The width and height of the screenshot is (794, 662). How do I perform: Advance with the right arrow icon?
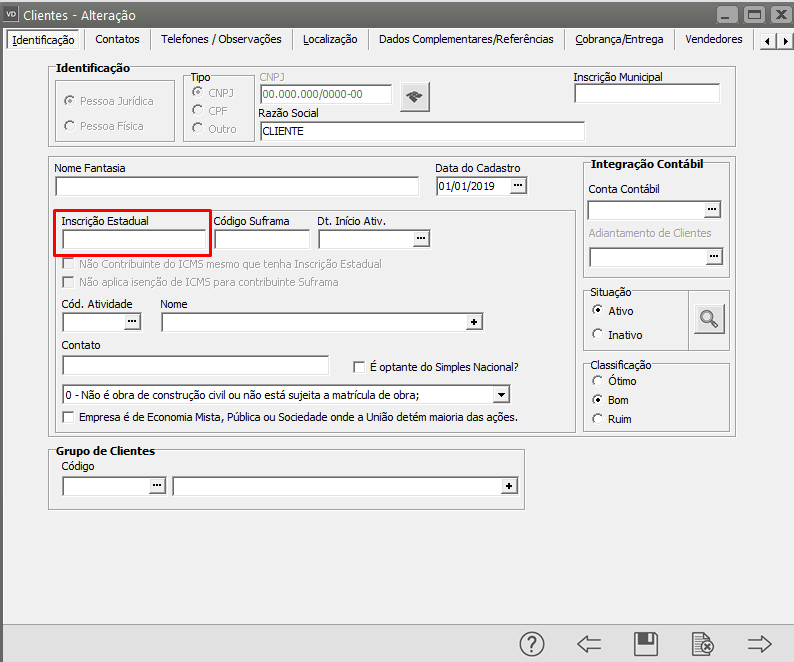coord(760,644)
